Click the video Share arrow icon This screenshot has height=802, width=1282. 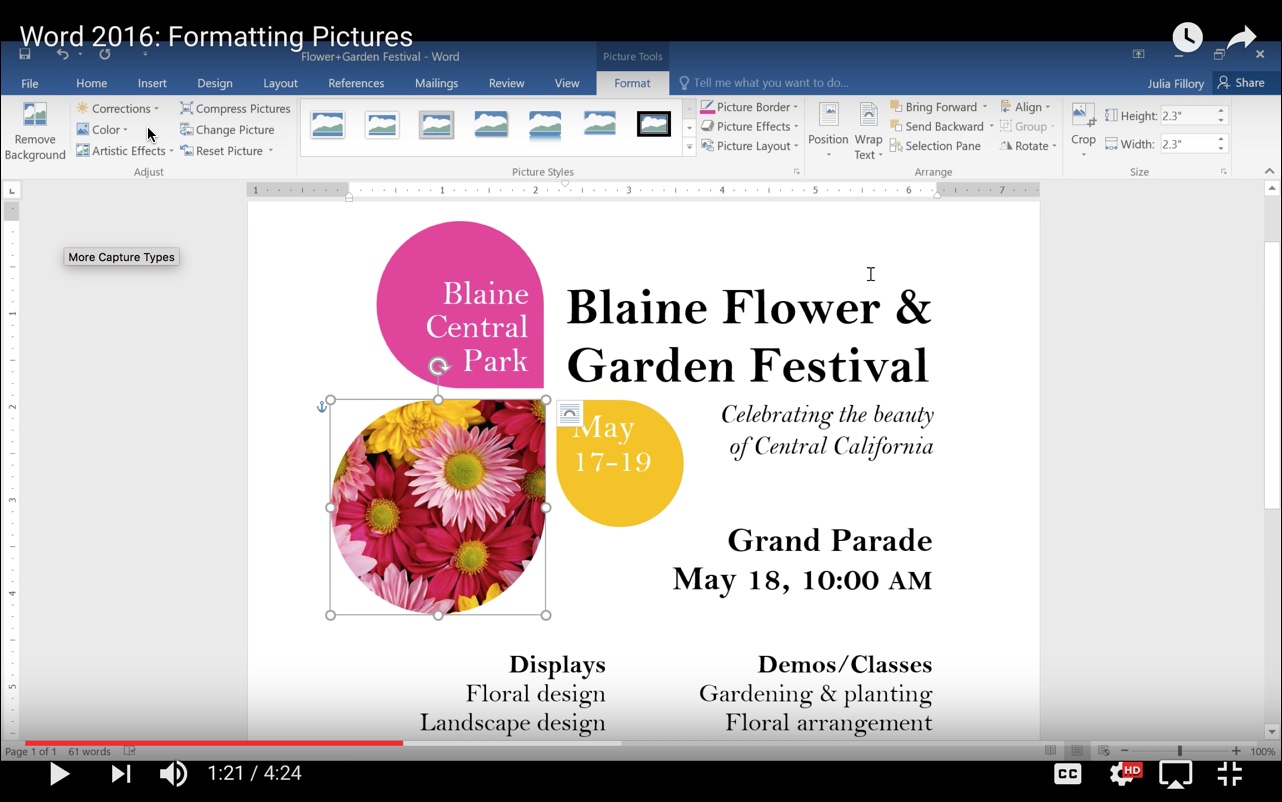1241,37
